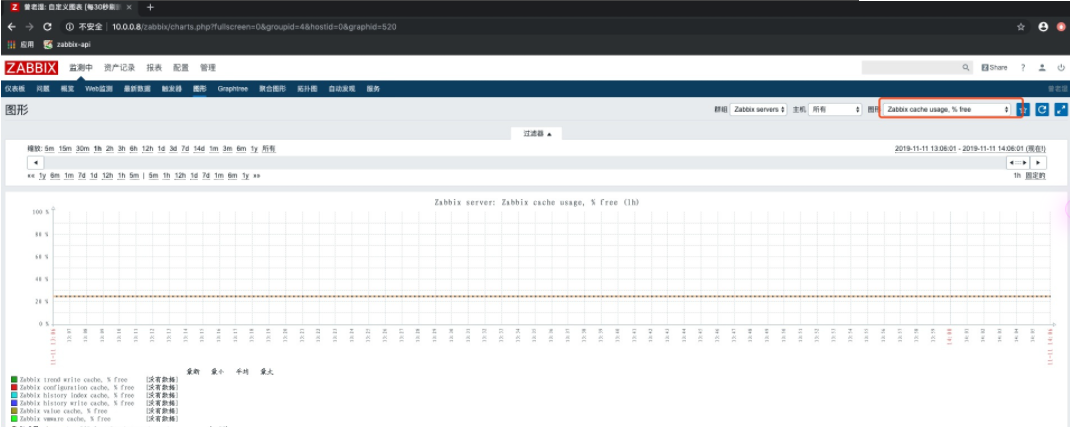Switch to the 聚合图形 submenu tab
1070x427 pixels.
272,89
